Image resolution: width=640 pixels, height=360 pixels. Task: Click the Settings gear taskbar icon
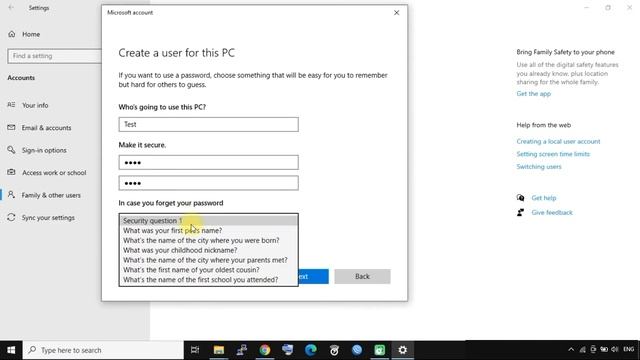tap(403, 350)
